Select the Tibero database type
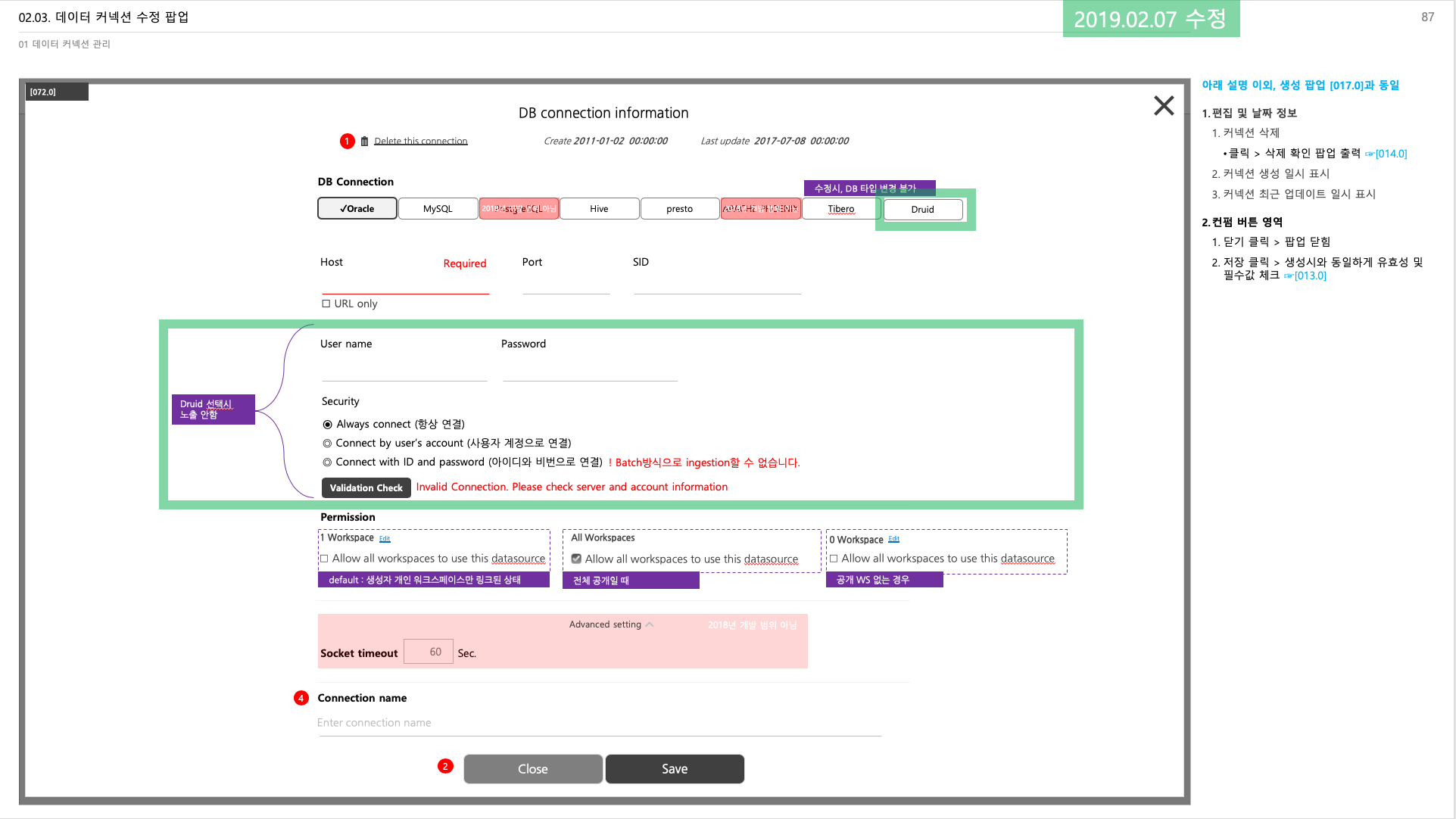The height and width of the screenshot is (819, 1456). coord(840,209)
